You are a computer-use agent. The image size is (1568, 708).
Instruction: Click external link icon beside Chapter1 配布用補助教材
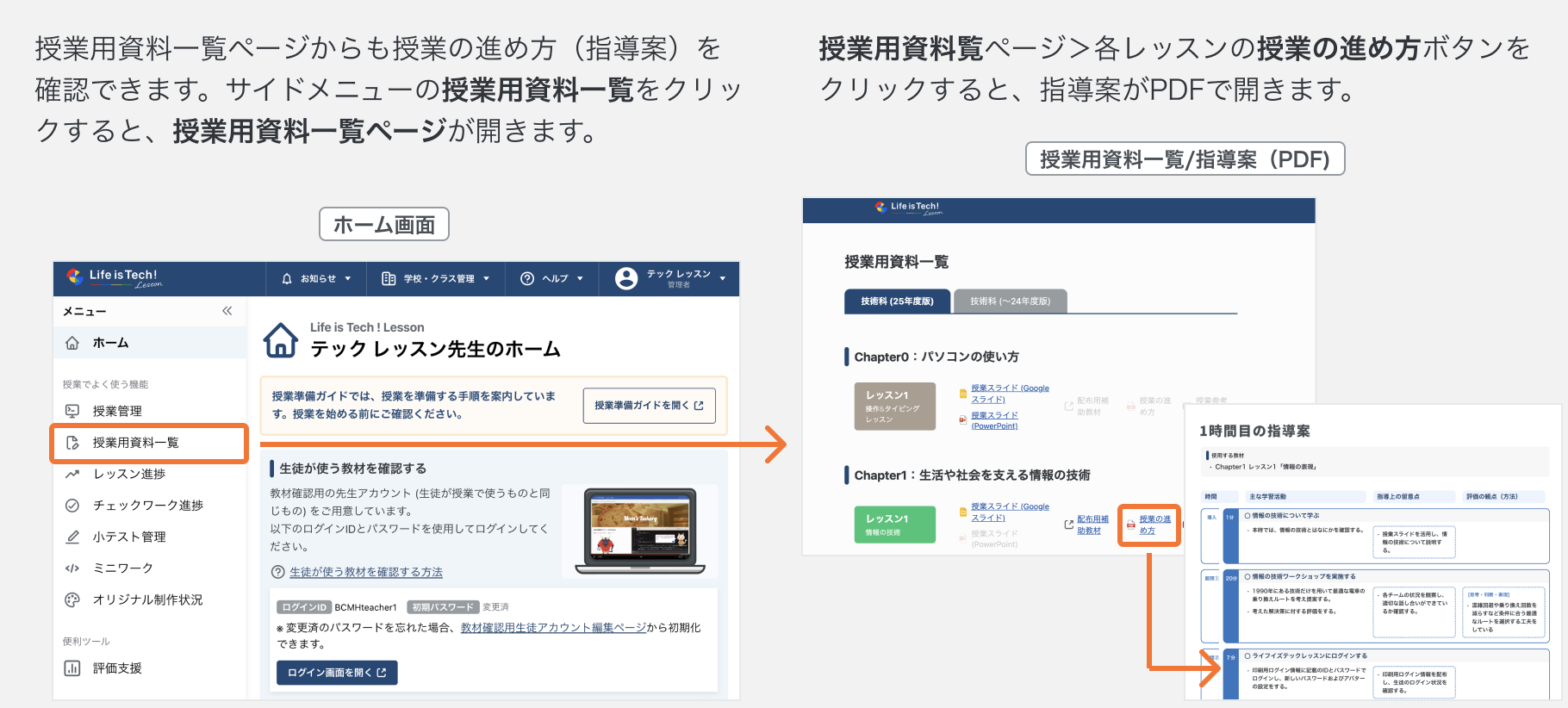click(1069, 525)
